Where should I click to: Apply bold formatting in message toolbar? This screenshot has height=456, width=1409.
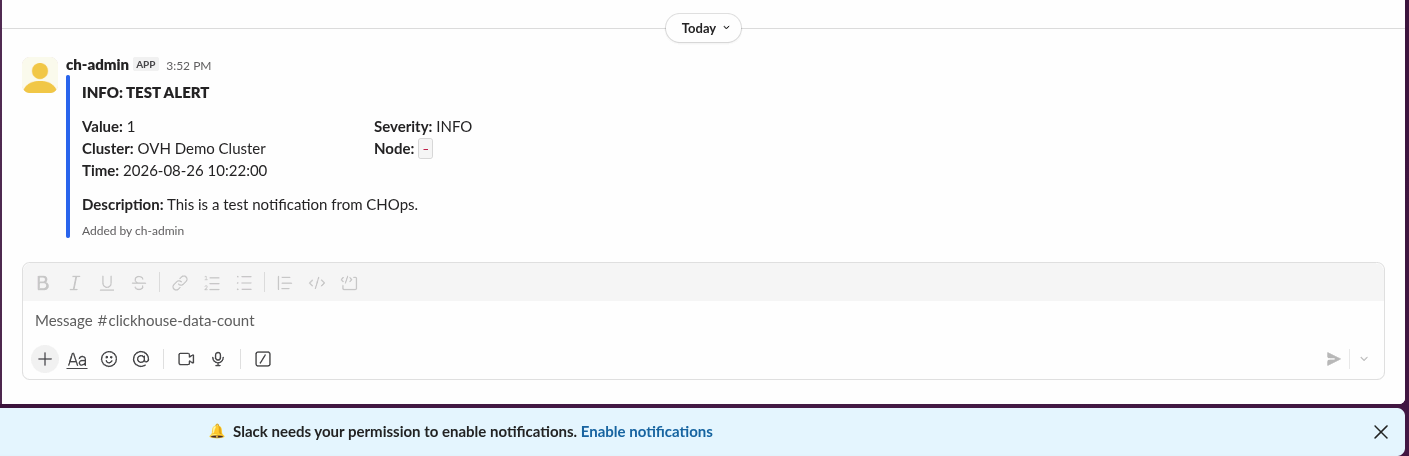pos(43,283)
